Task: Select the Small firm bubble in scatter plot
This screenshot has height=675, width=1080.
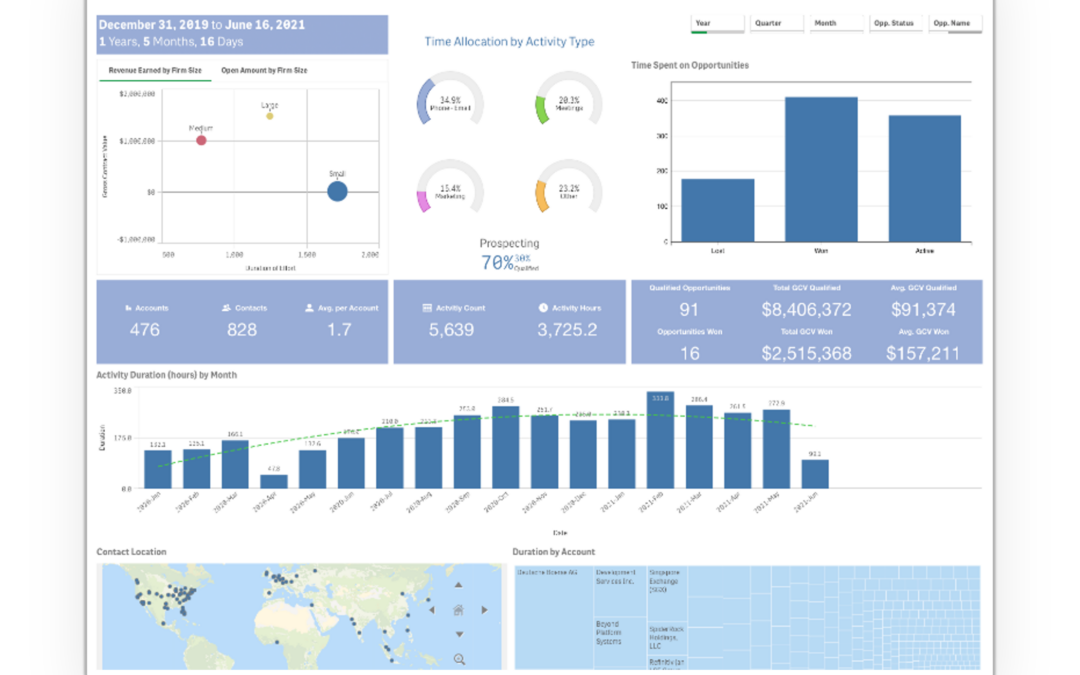Action: coord(338,191)
